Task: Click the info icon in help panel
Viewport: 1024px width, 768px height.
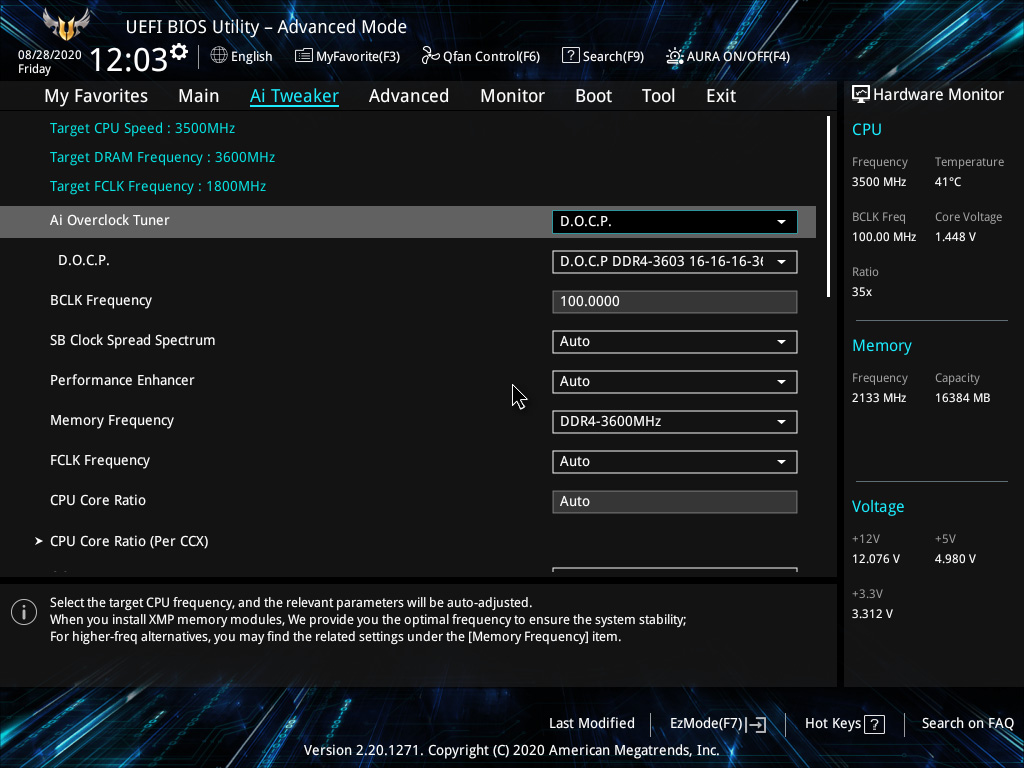Action: tap(24, 612)
